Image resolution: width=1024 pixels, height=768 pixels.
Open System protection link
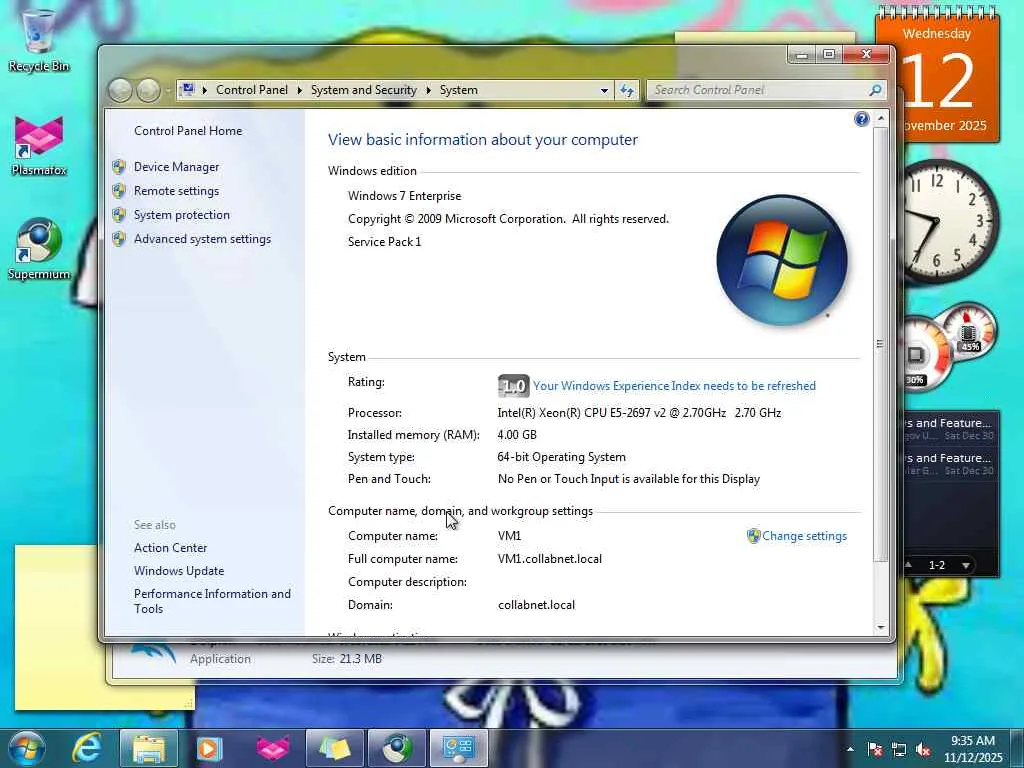point(182,215)
